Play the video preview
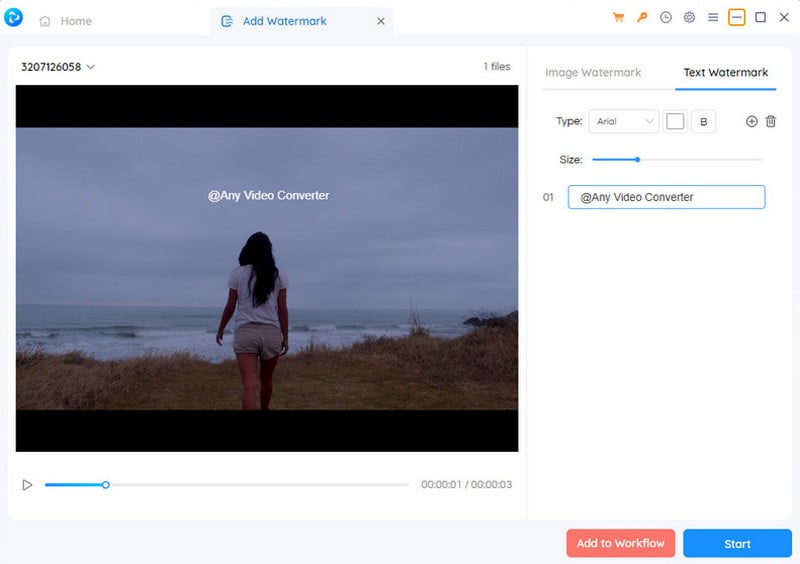This screenshot has height=564, width=800. point(27,485)
